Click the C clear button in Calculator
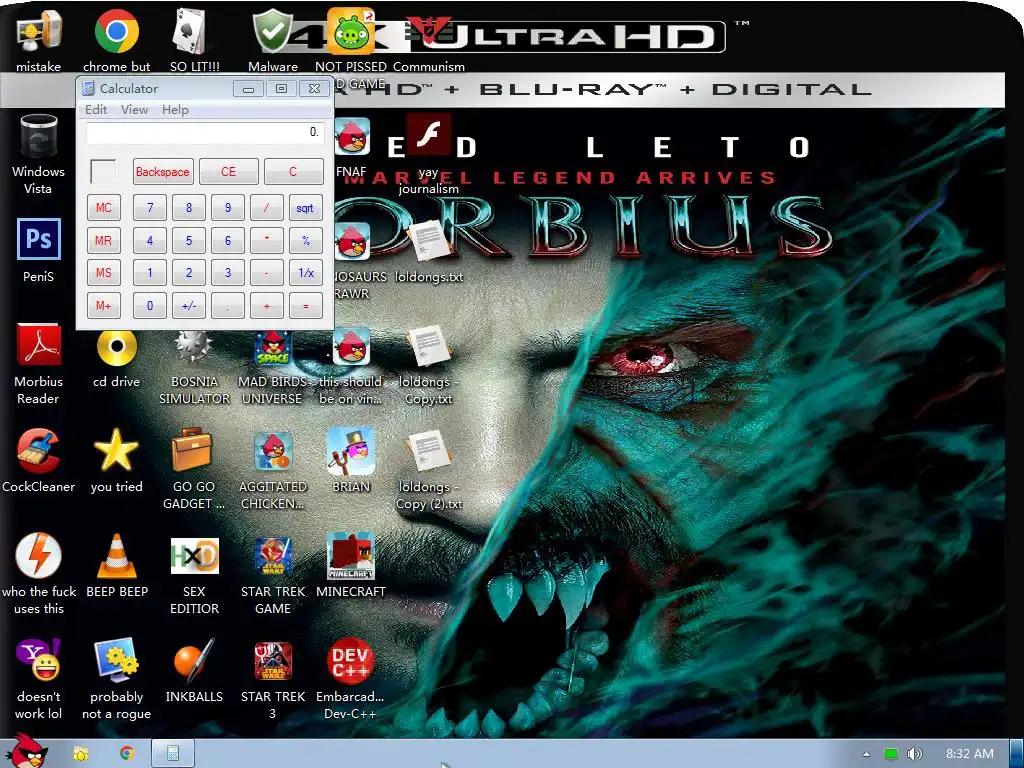The image size is (1024, 768). tap(293, 172)
